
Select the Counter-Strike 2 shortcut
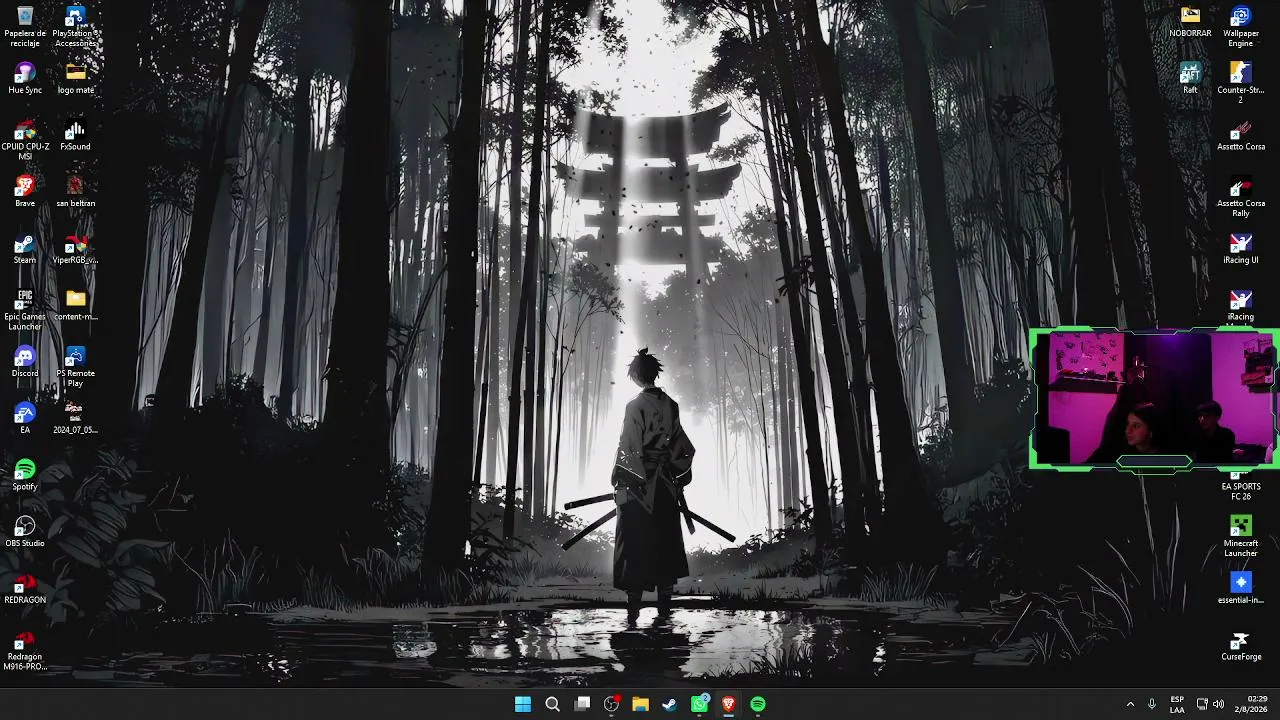click(1241, 84)
